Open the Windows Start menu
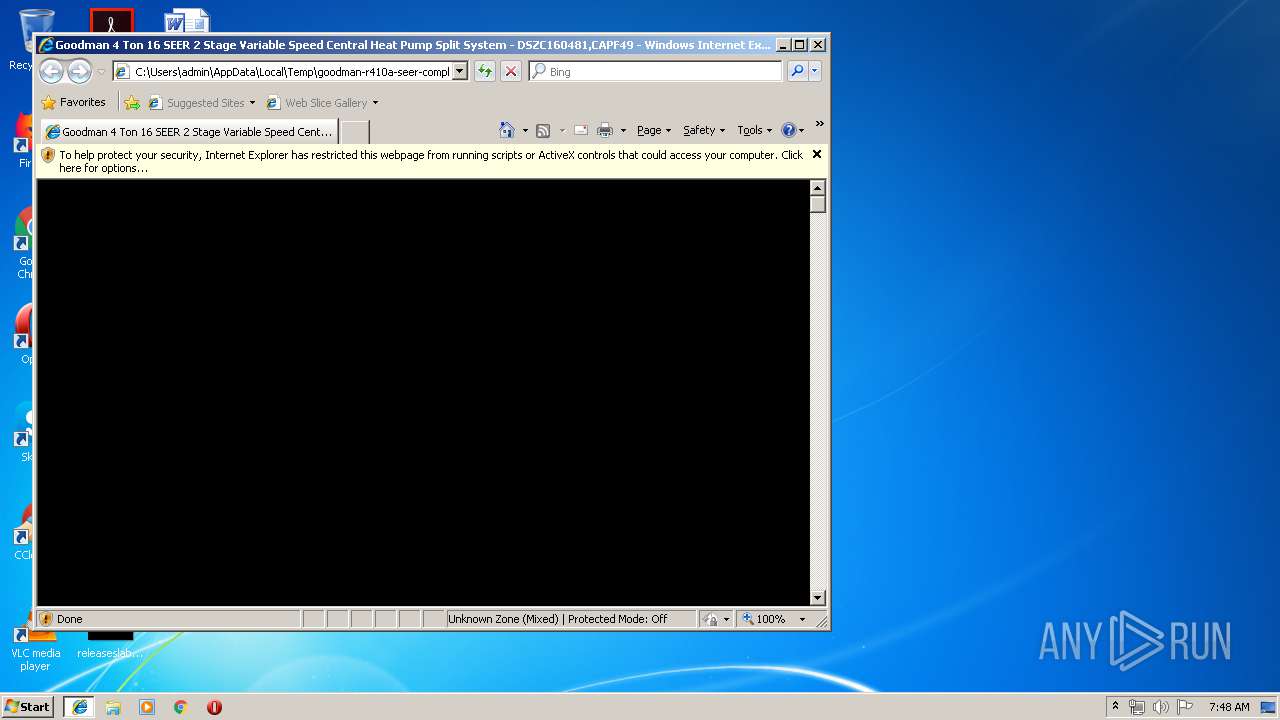This screenshot has height=720, width=1280. point(27,706)
